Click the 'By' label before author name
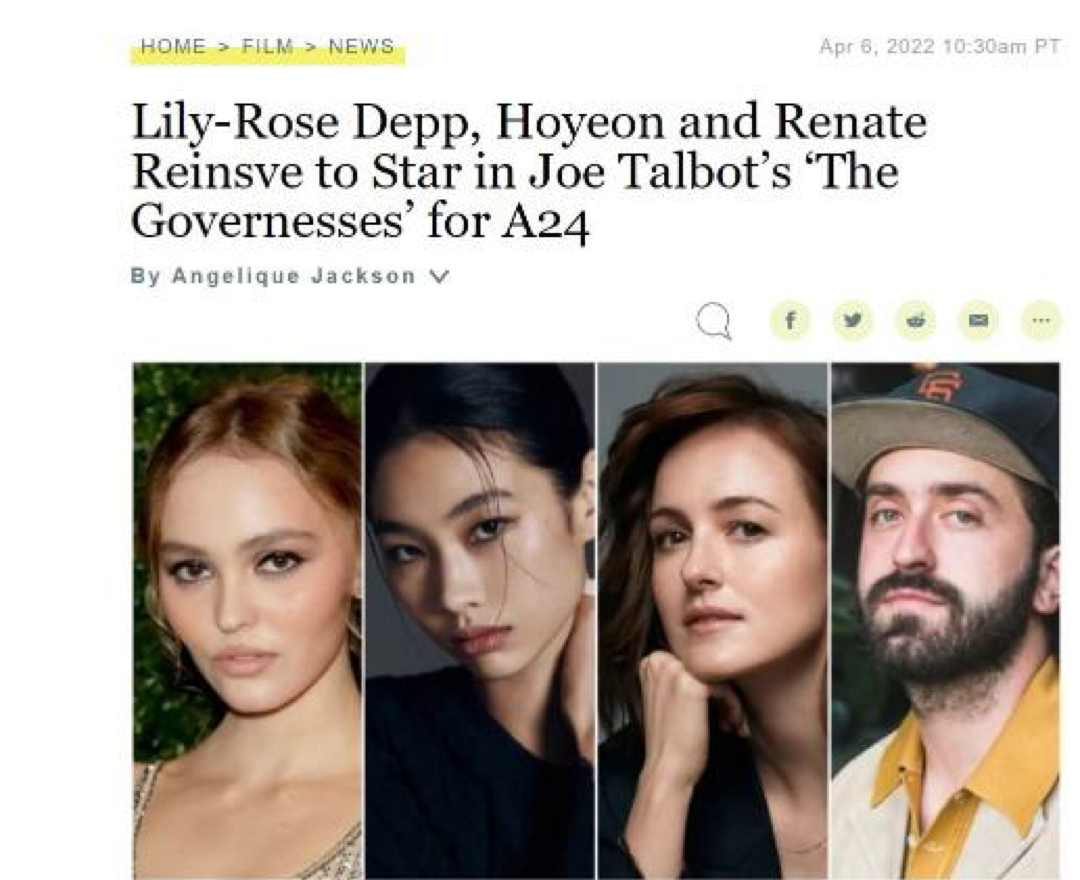The width and height of the screenshot is (1080, 880). pyautogui.click(x=146, y=276)
